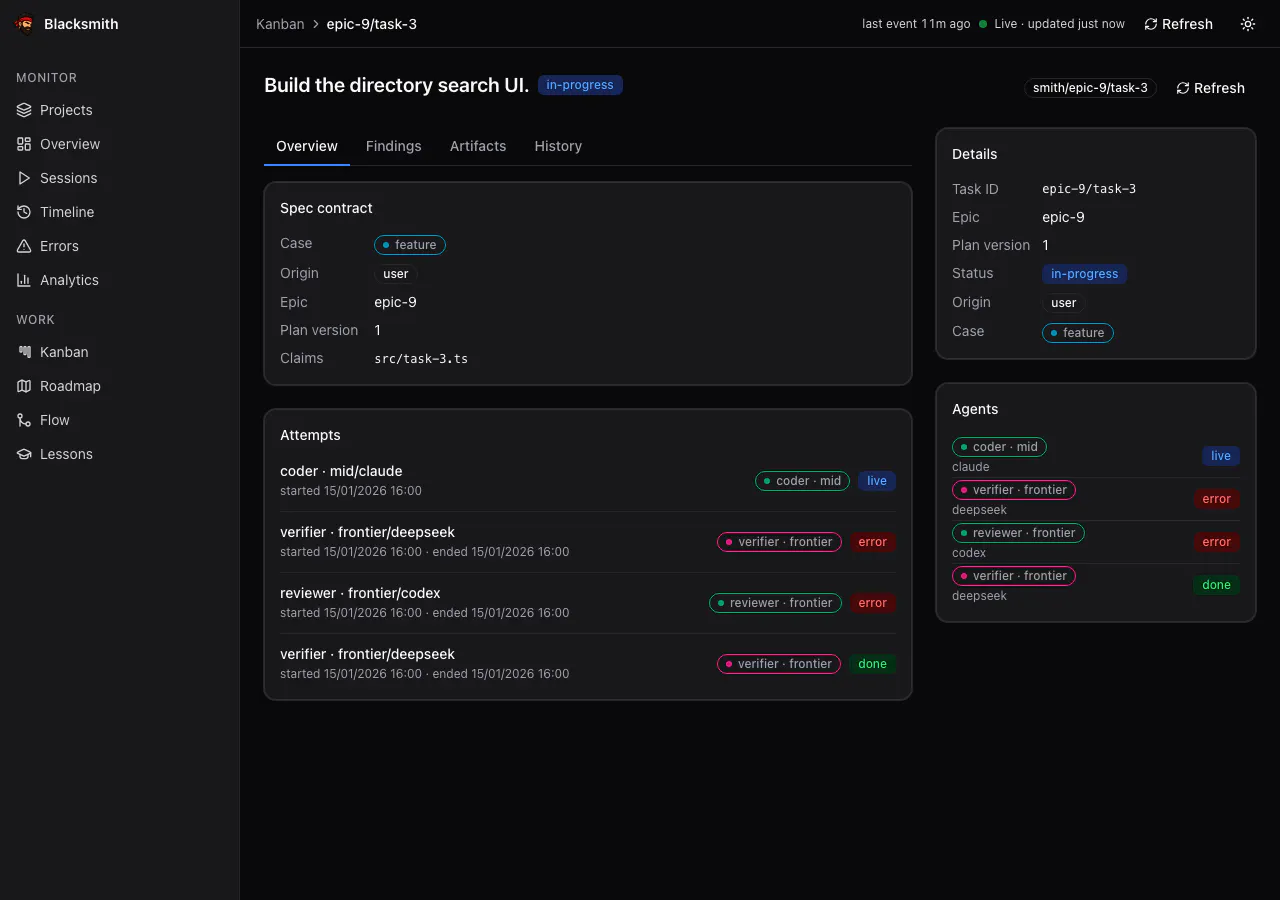Screen dimensions: 1280x900
Task: Open the coder · mid/claude attempt
Action: pos(588,481)
